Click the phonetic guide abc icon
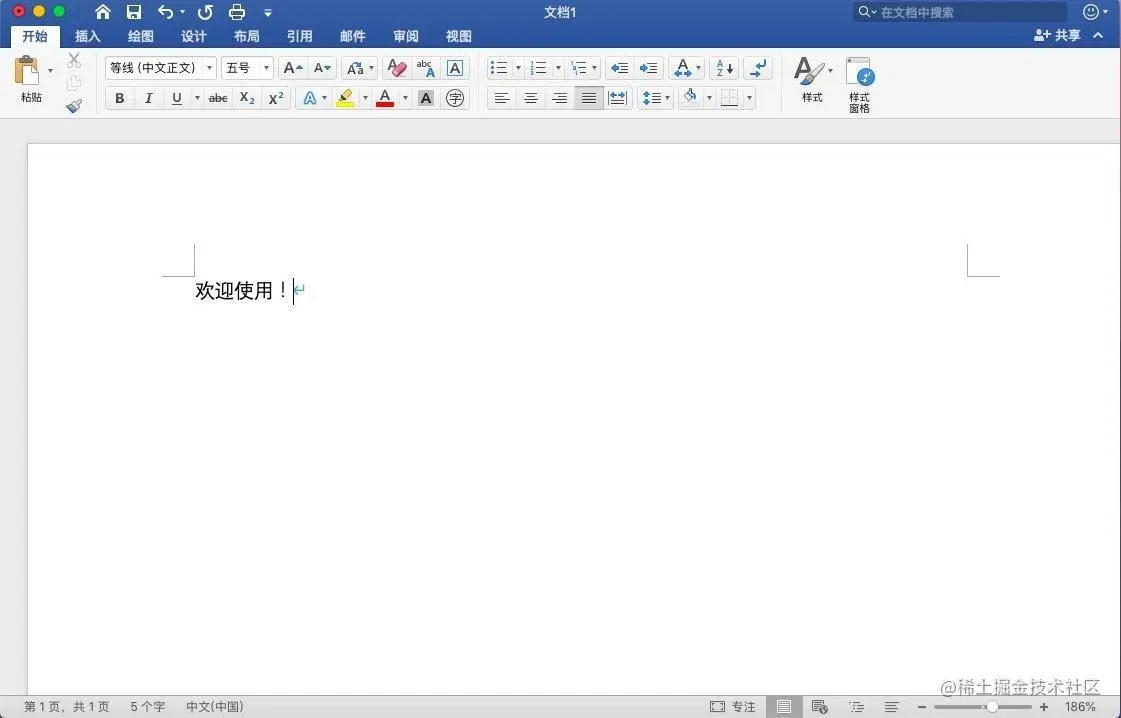 [425, 68]
